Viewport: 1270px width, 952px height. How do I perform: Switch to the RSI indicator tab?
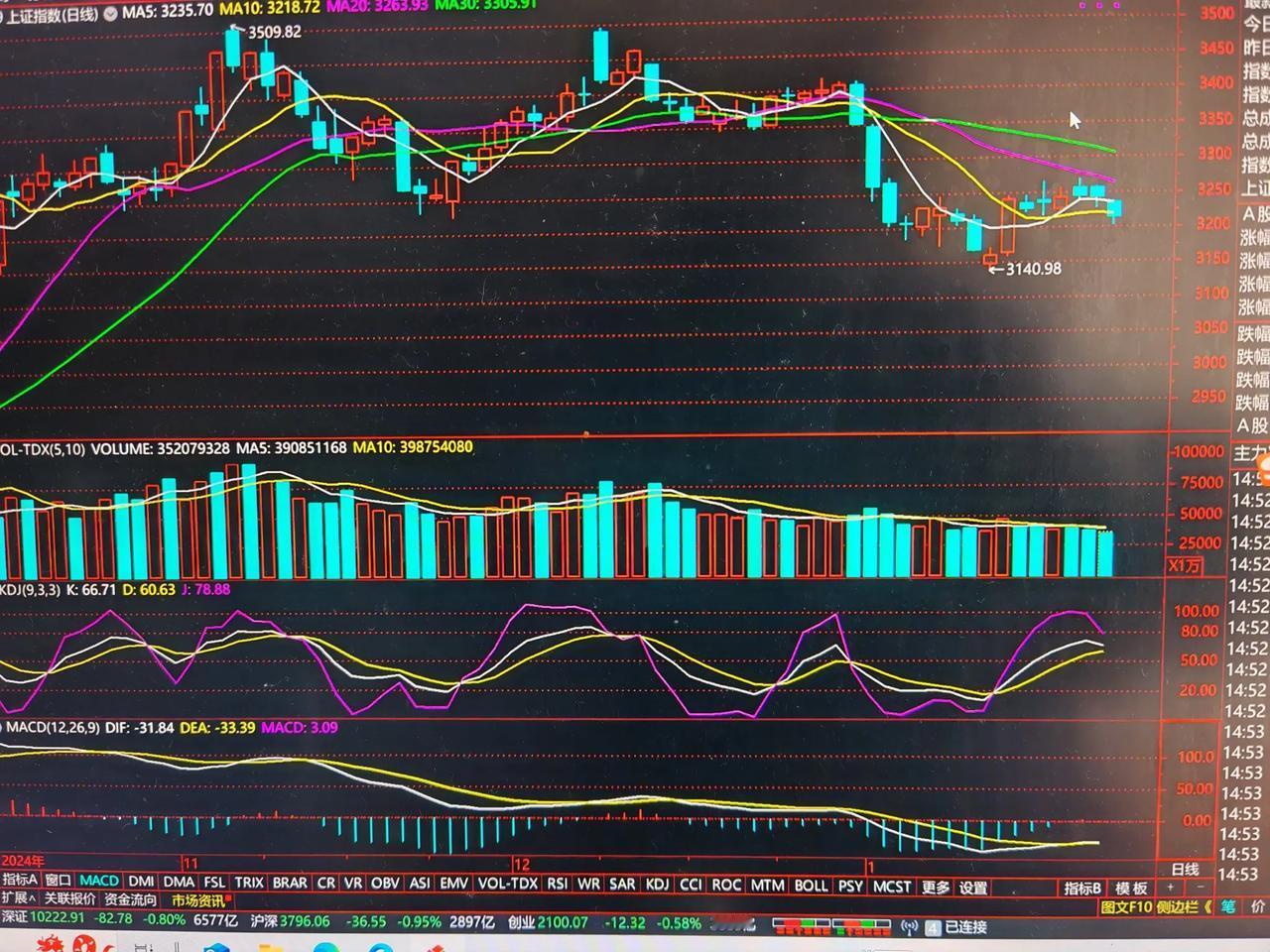pos(558,884)
